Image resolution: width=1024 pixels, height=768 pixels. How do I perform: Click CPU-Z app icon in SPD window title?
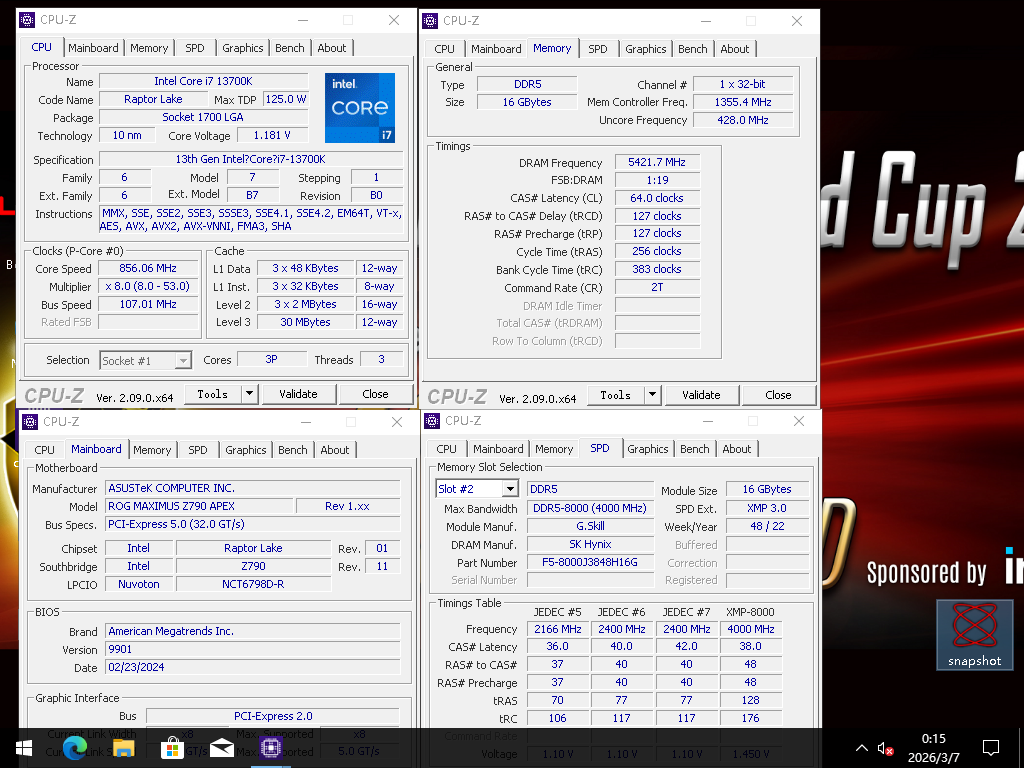[x=432, y=421]
